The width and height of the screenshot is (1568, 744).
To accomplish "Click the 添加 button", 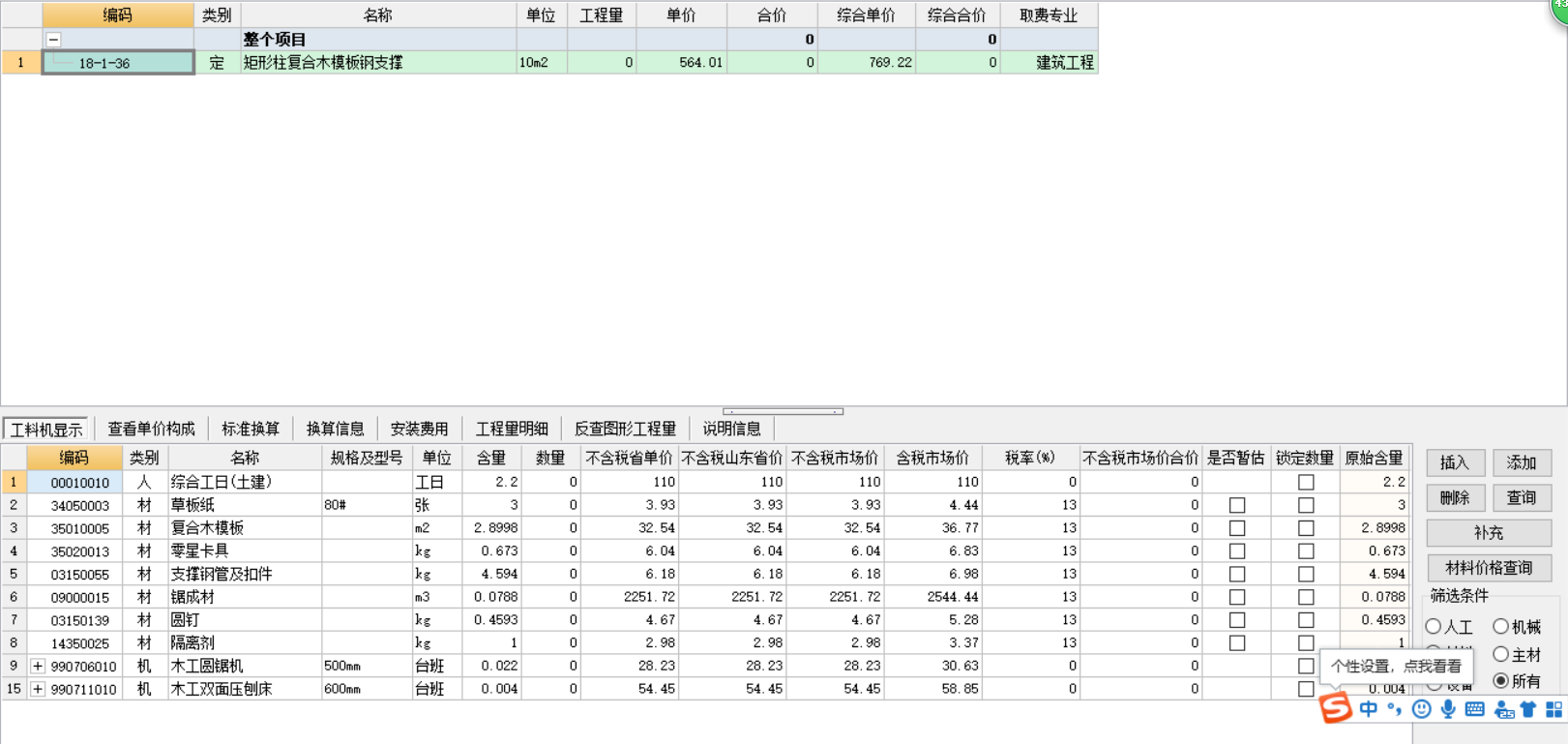I will pos(1522,462).
